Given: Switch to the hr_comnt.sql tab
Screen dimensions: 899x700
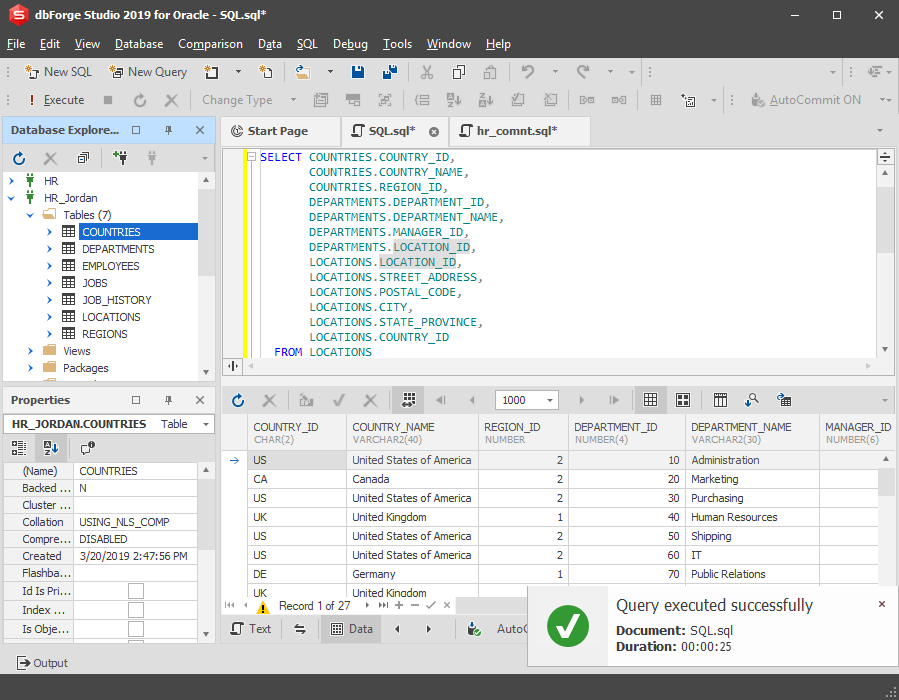Looking at the screenshot, I should pyautogui.click(x=517, y=131).
